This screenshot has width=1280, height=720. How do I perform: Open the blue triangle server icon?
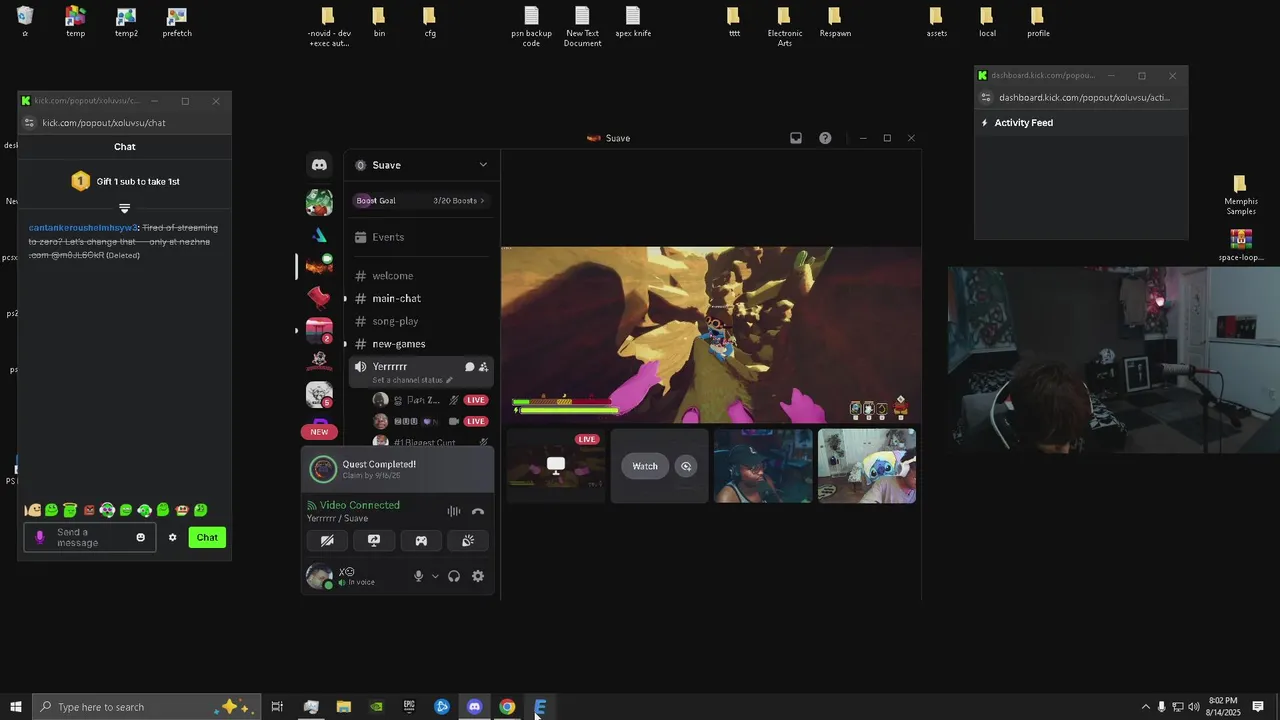point(319,235)
